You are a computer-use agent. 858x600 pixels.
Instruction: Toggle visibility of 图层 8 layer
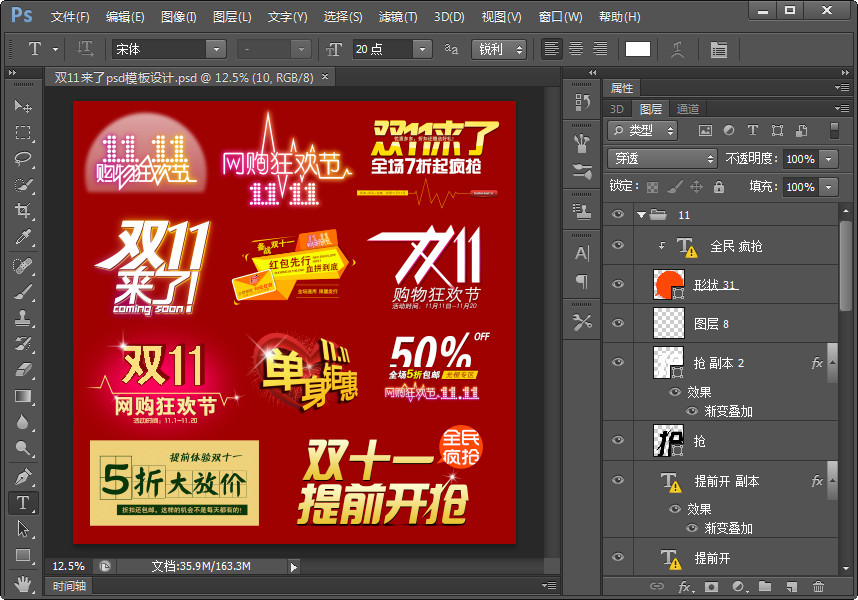click(x=618, y=323)
